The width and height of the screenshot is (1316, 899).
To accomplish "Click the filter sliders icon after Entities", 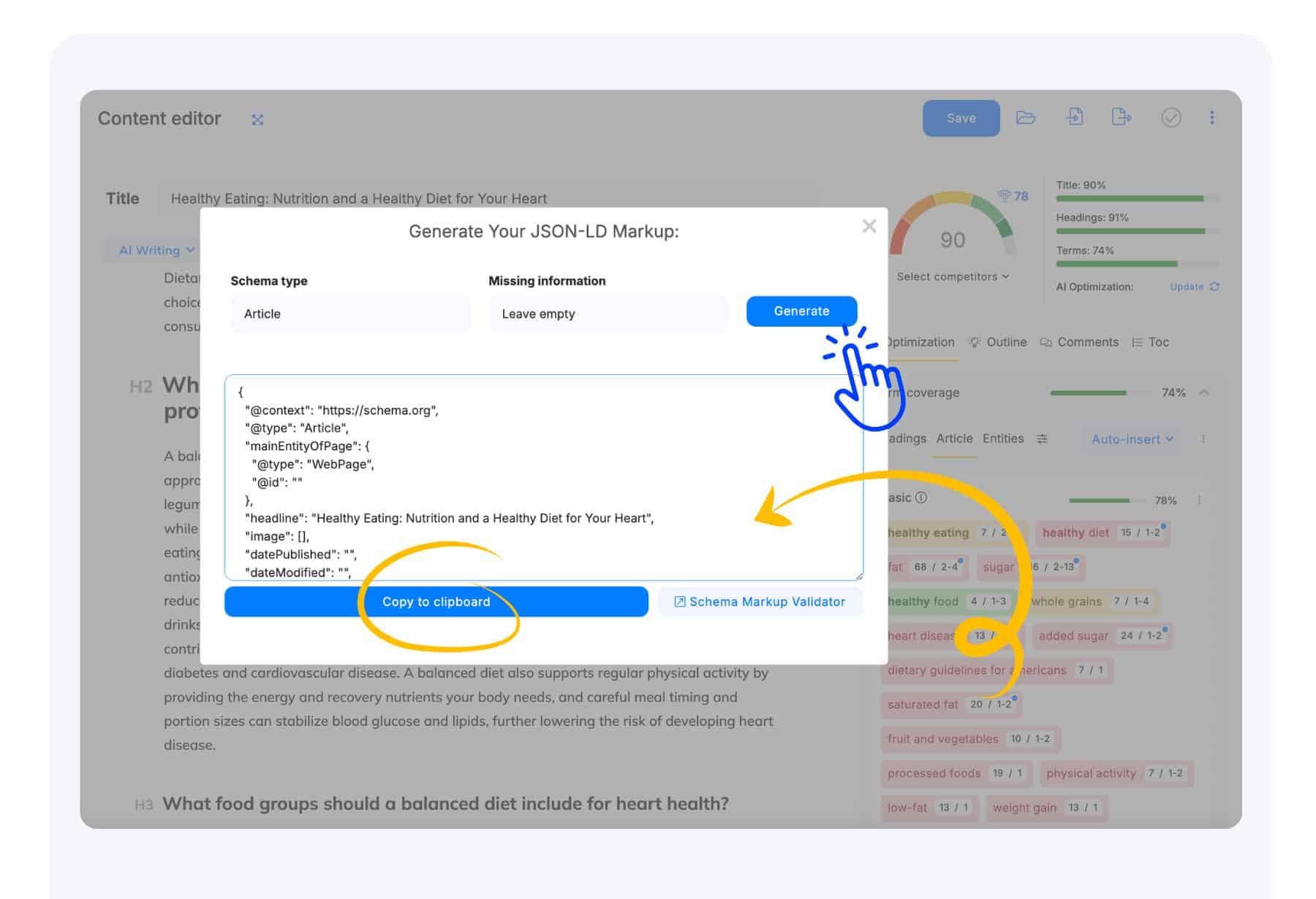I will pyautogui.click(x=1042, y=439).
